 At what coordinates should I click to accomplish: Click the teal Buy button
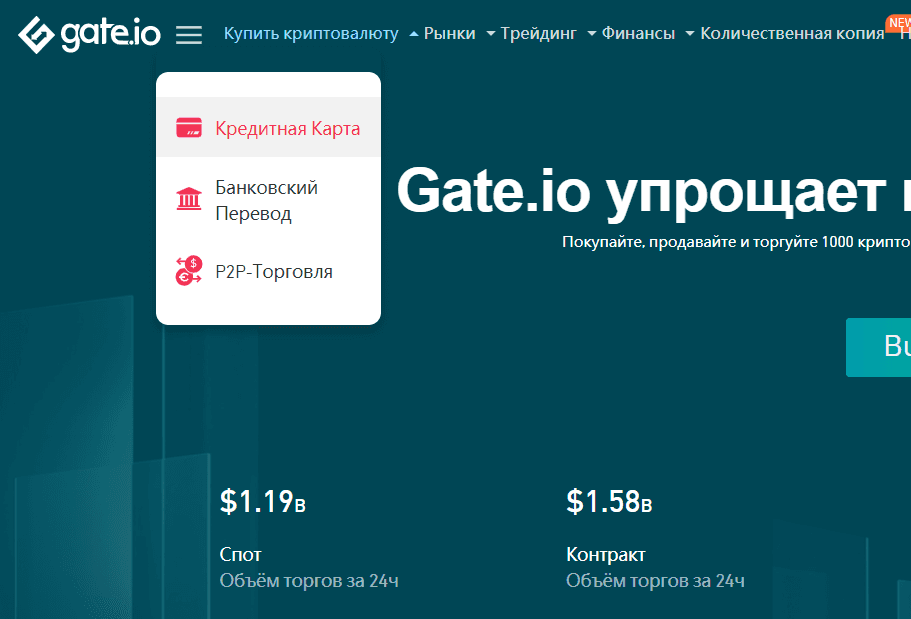click(878, 347)
